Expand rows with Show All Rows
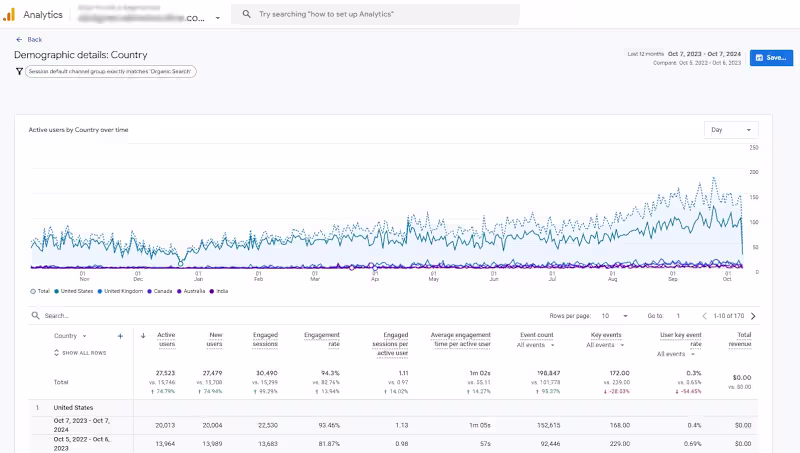 tap(80, 353)
